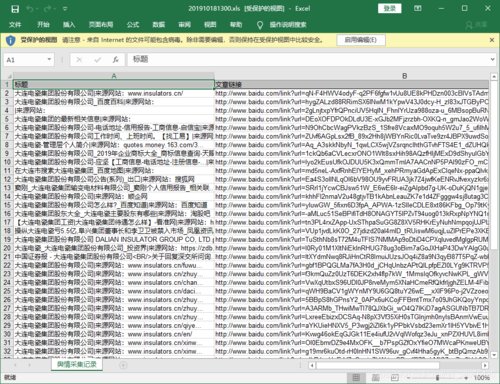Click the fx Insert Function icon
This screenshot has height=384, width=500.
(115, 60)
